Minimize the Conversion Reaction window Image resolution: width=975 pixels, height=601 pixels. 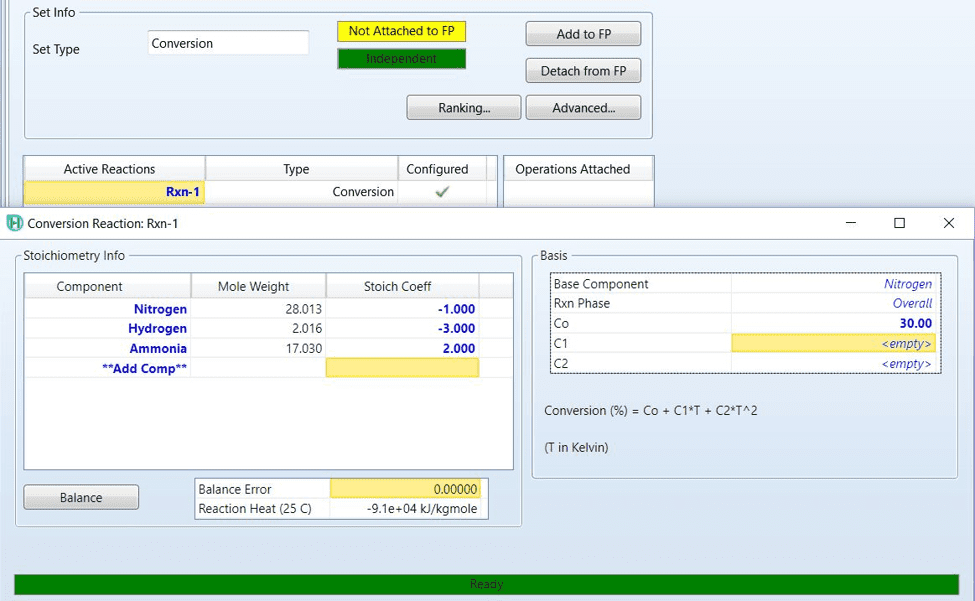click(x=851, y=223)
